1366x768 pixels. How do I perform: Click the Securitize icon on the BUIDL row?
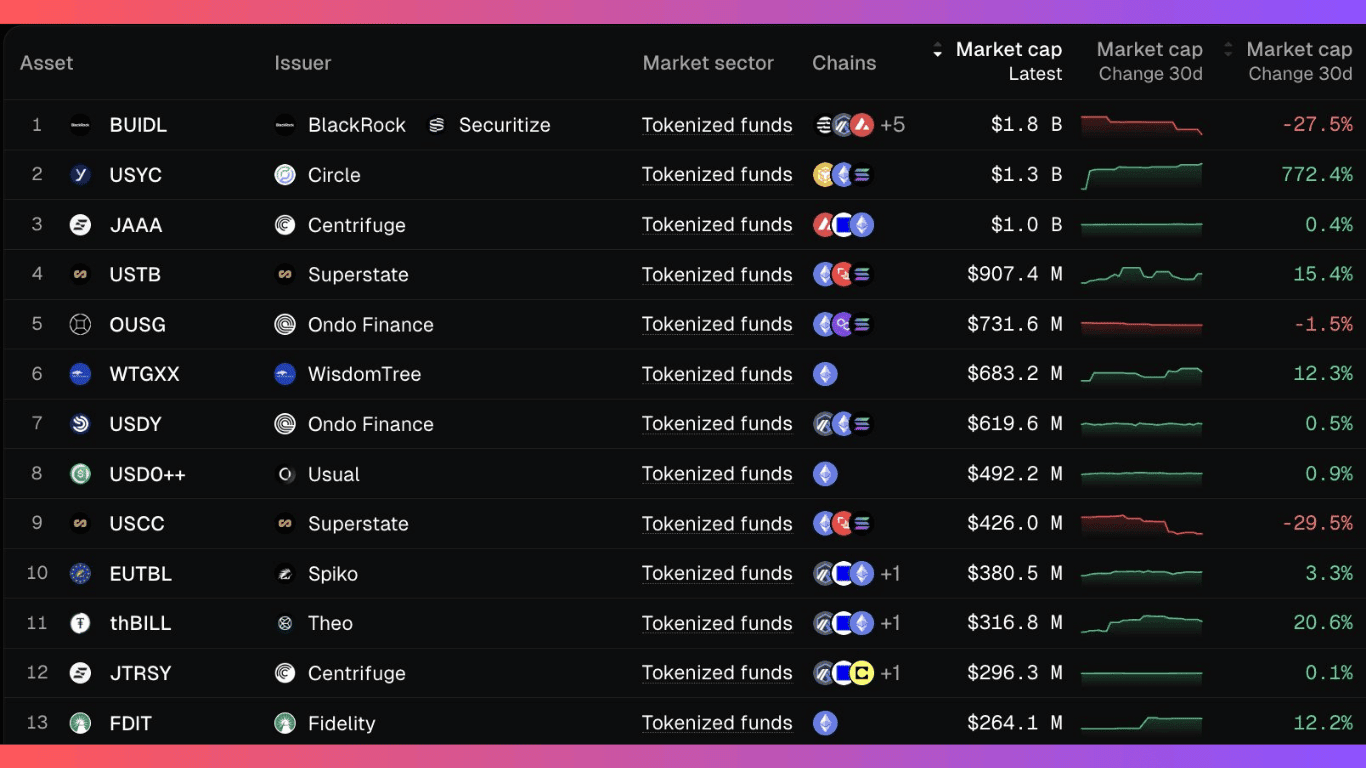click(x=437, y=125)
